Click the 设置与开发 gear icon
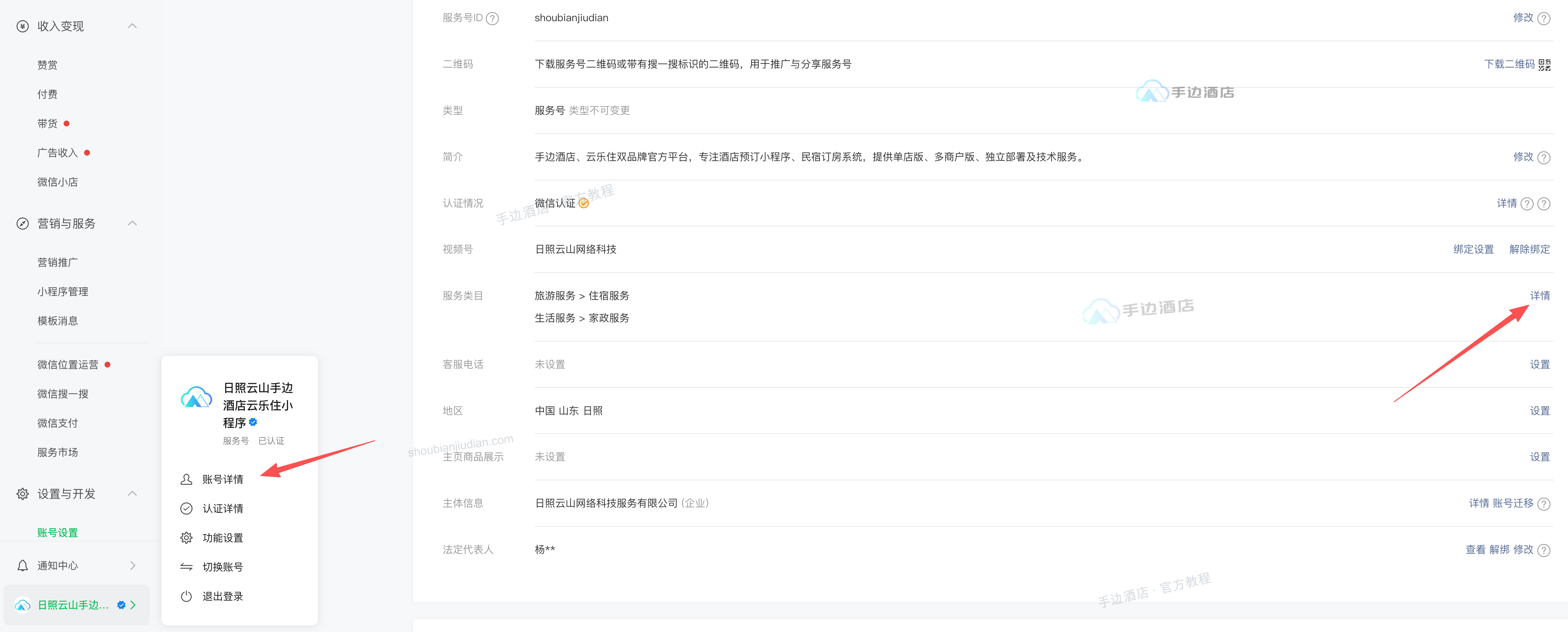Screen dimensions: 1568x632 point(23,493)
